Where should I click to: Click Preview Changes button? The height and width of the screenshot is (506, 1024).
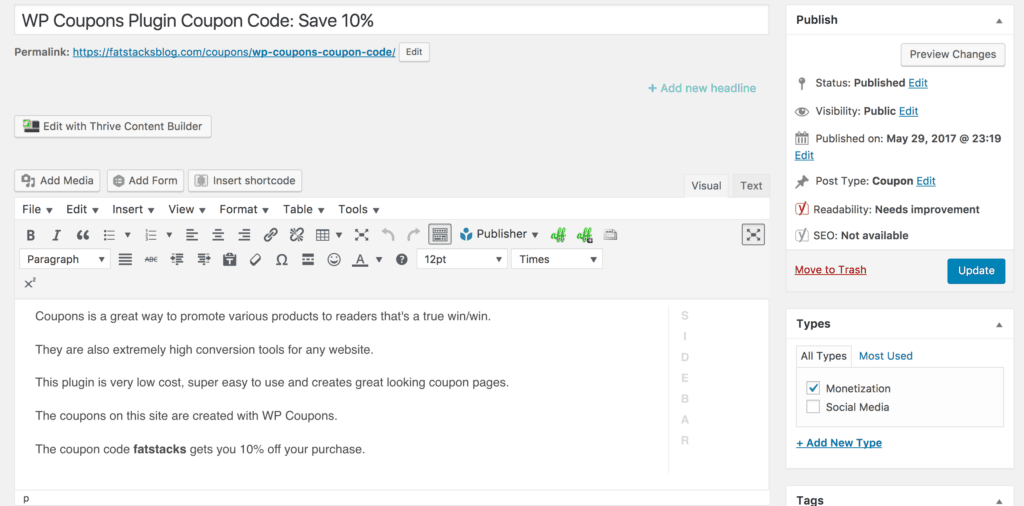(x=953, y=54)
